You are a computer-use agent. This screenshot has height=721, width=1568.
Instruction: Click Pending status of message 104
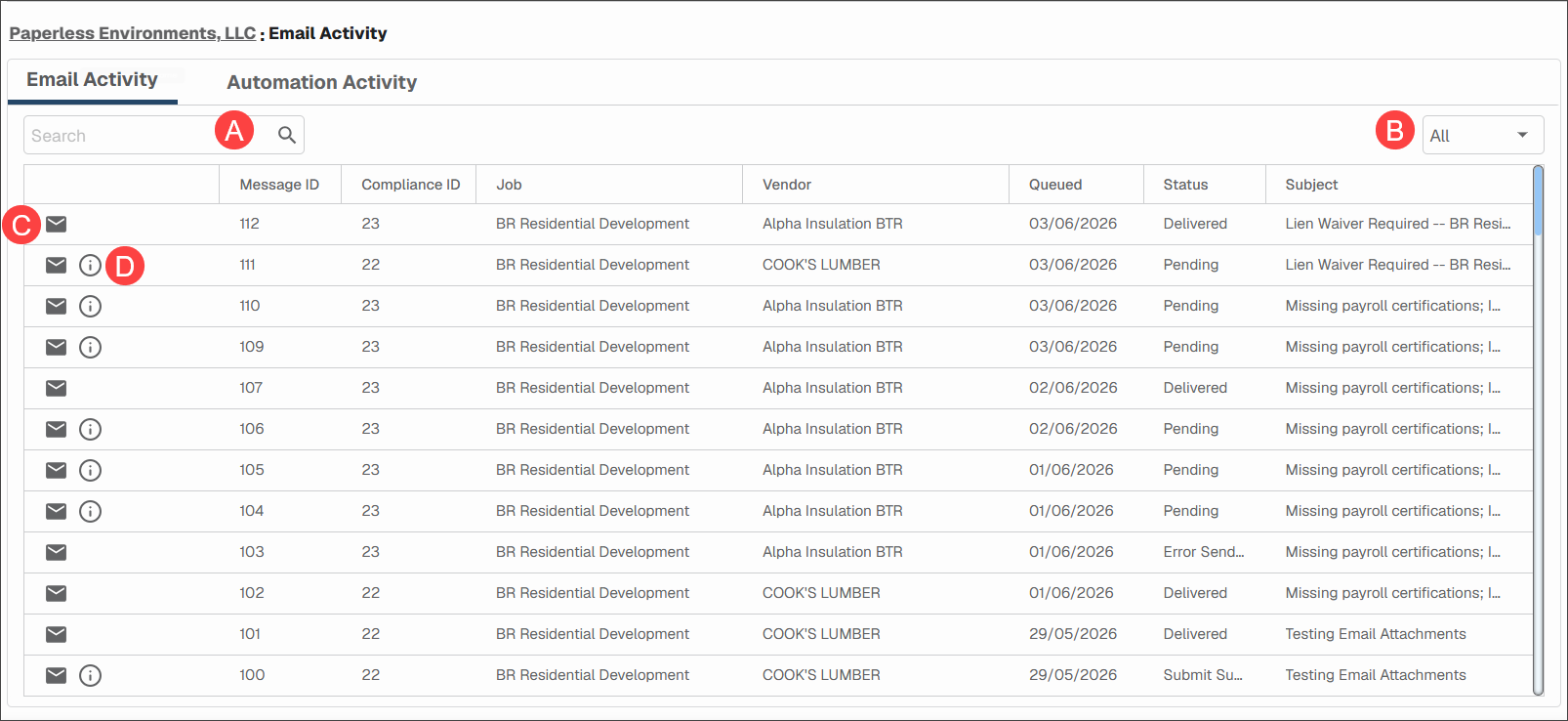coord(1191,511)
